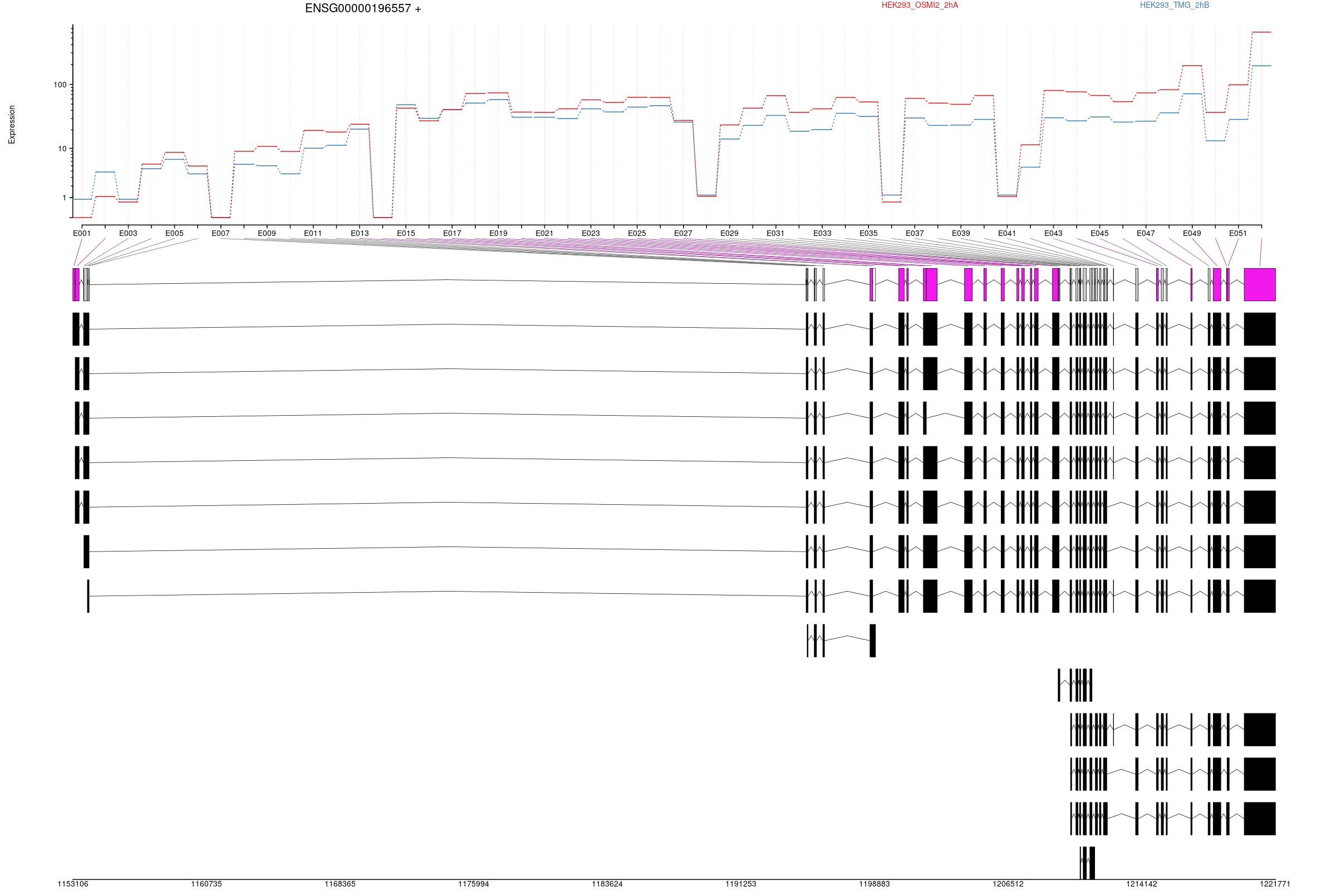Screen dimensions: 1336x896
Task: Select exon label E005
Action: (174, 234)
